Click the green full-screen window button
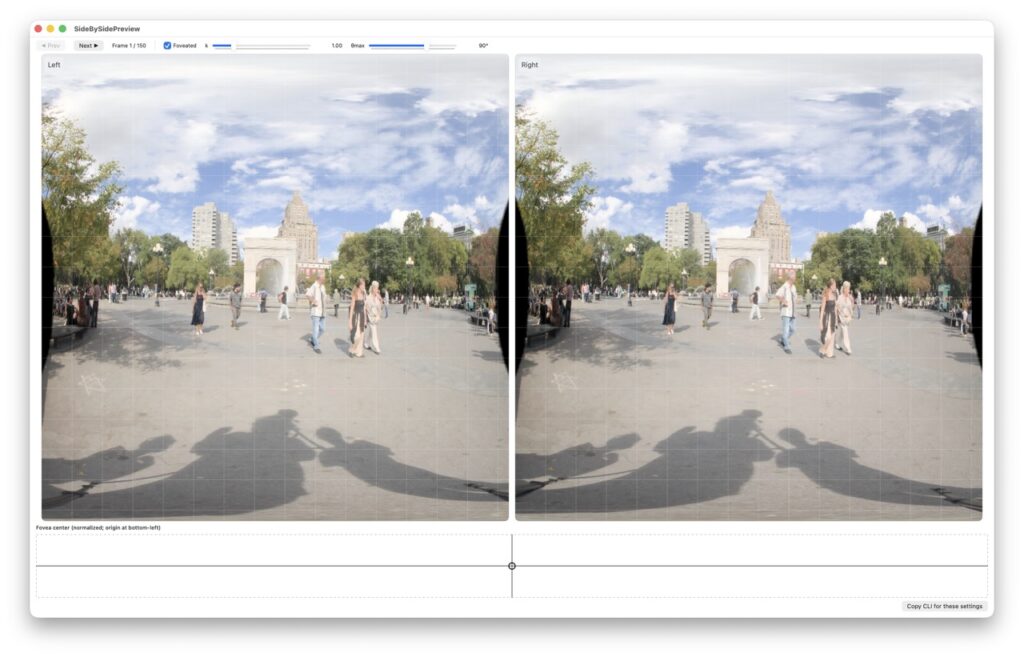Screen dimensions: 1024x657 click(x=62, y=29)
